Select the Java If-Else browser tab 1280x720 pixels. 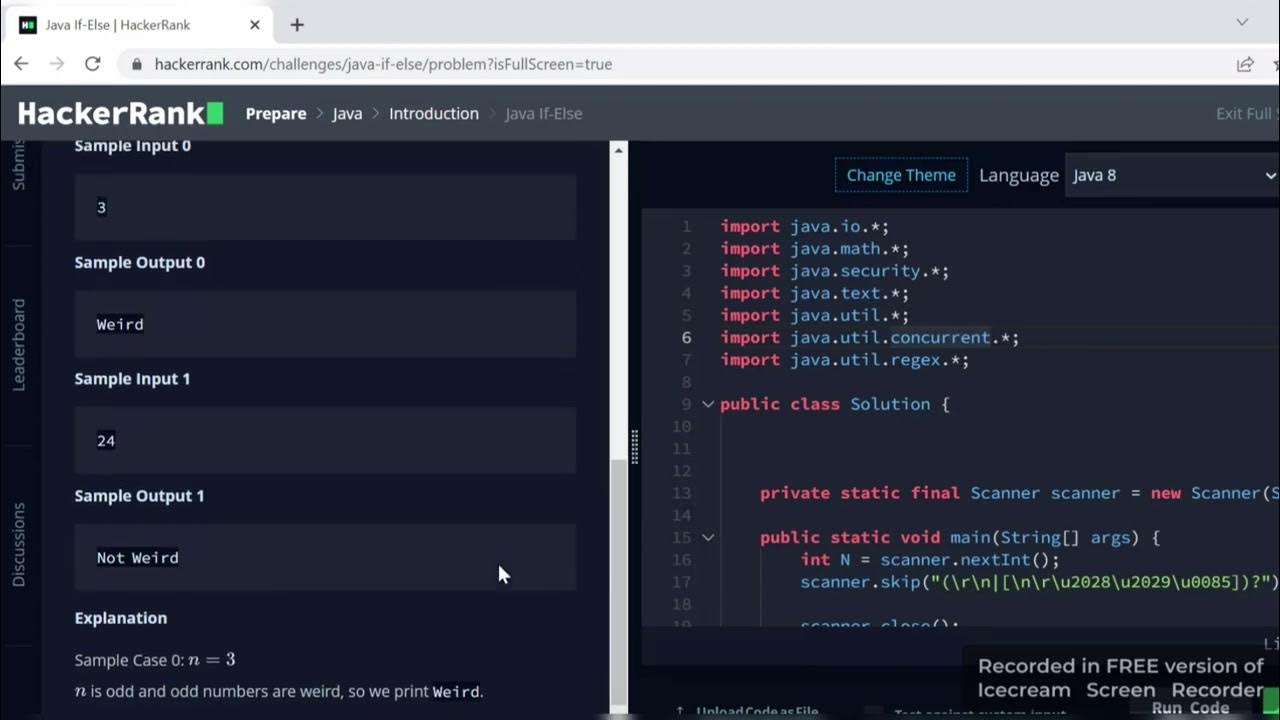[x=140, y=25]
